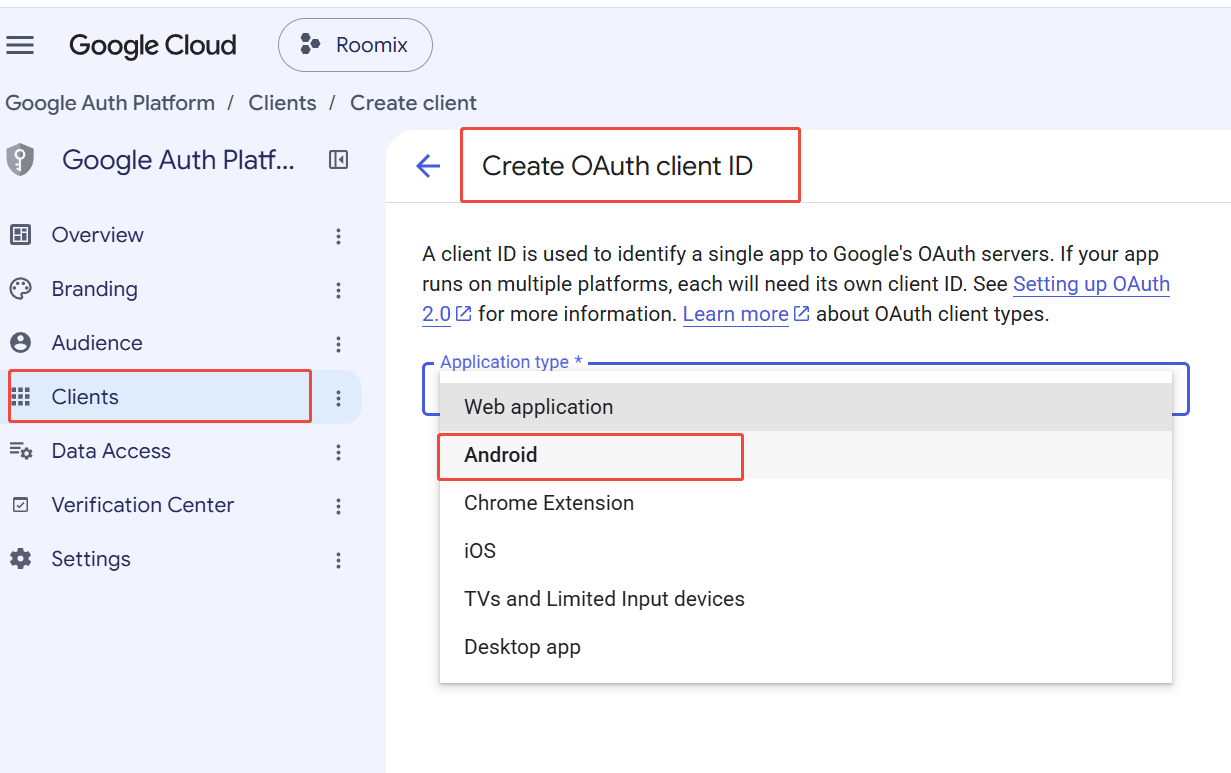Open the Roomix project picker
This screenshot has height=773, width=1231.
tap(355, 45)
